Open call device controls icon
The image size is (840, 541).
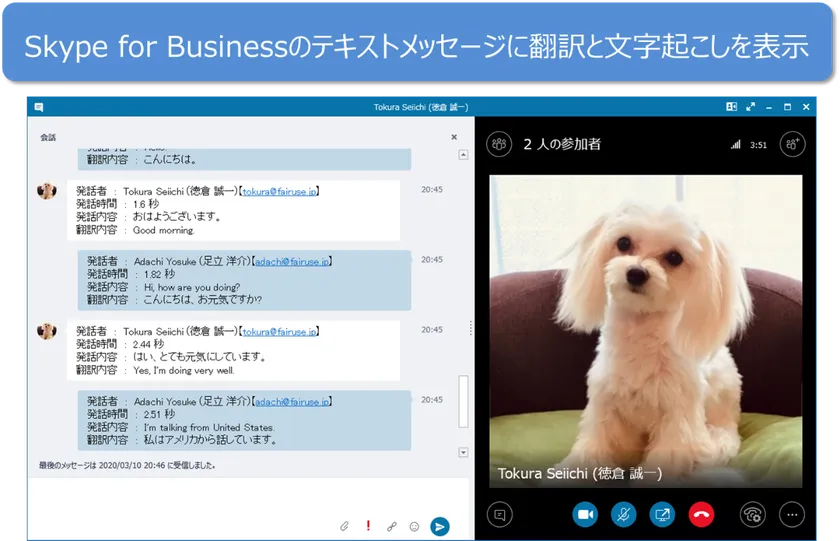pyautogui.click(x=753, y=515)
